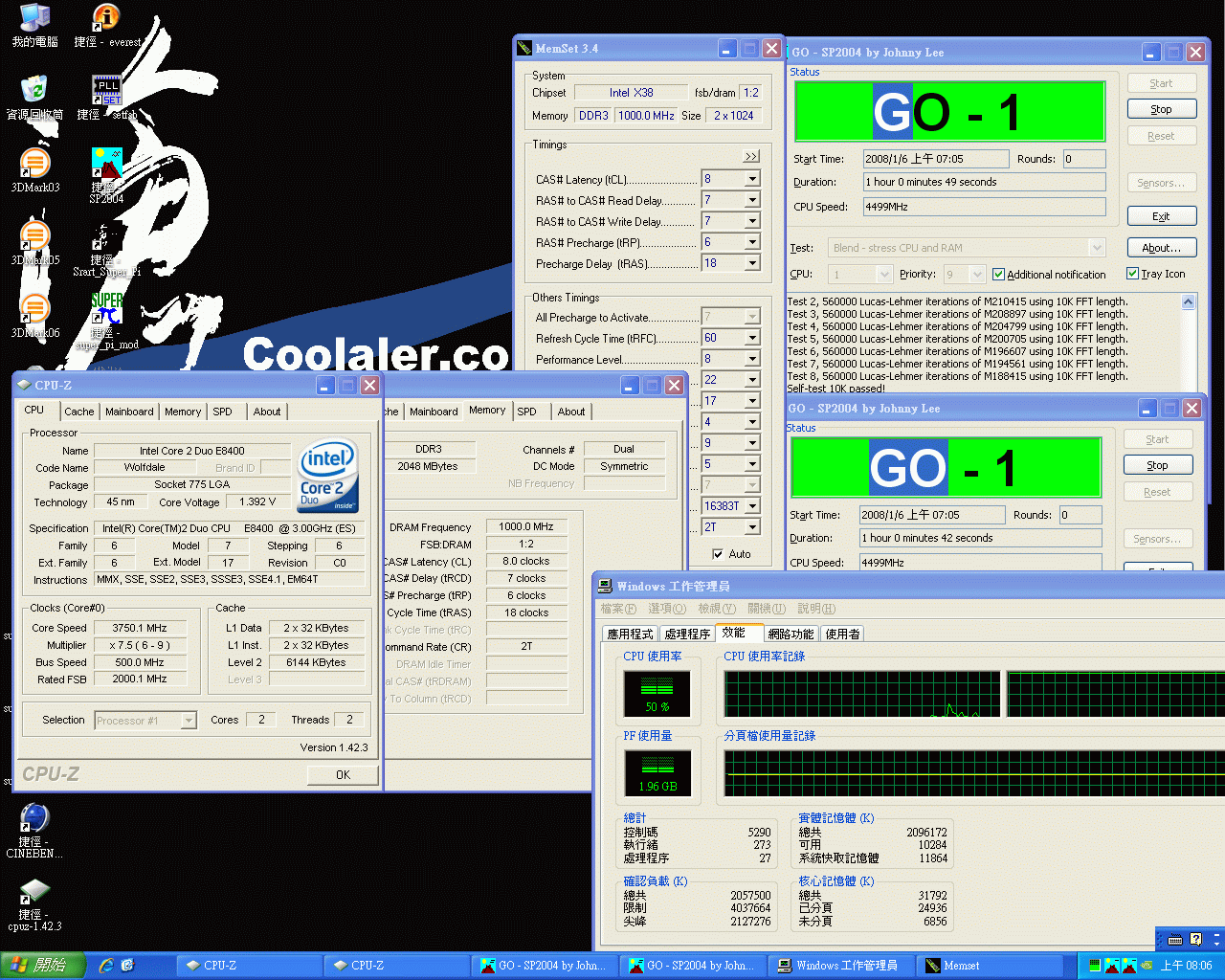This screenshot has height=980, width=1225.
Task: Open SPD tab in front CPU-Z window
Action: point(222,412)
